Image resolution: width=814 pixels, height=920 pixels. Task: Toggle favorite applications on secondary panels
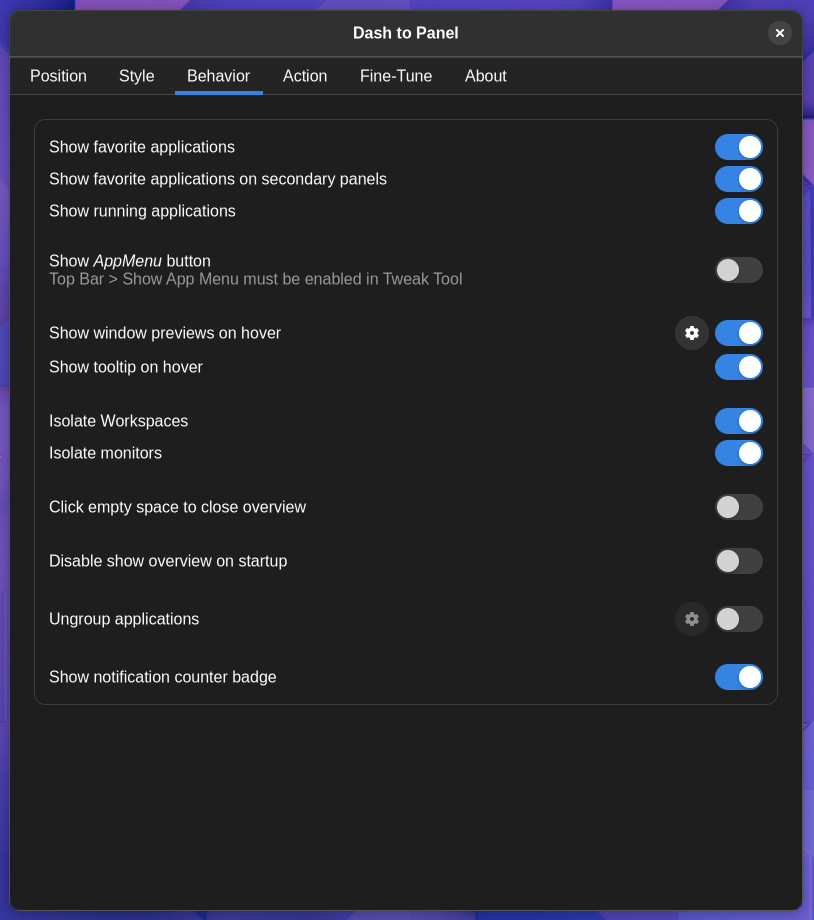pyautogui.click(x=738, y=179)
